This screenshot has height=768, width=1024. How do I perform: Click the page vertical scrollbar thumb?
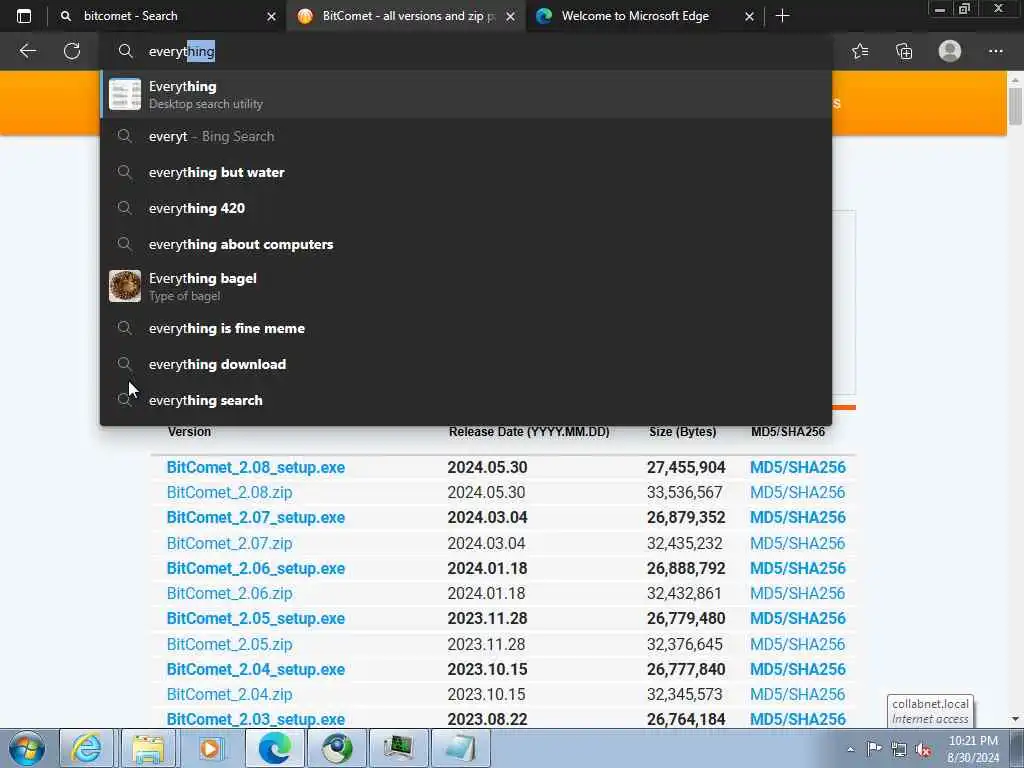(x=1015, y=106)
